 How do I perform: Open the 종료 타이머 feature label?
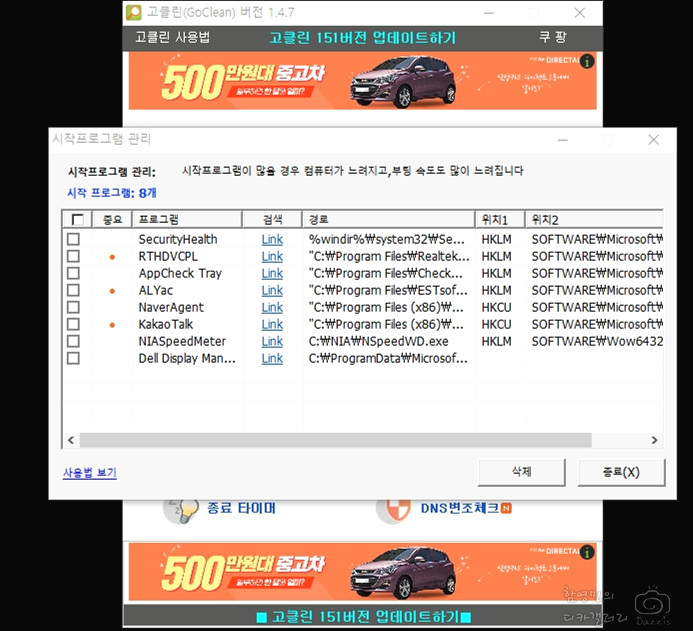click(241, 508)
